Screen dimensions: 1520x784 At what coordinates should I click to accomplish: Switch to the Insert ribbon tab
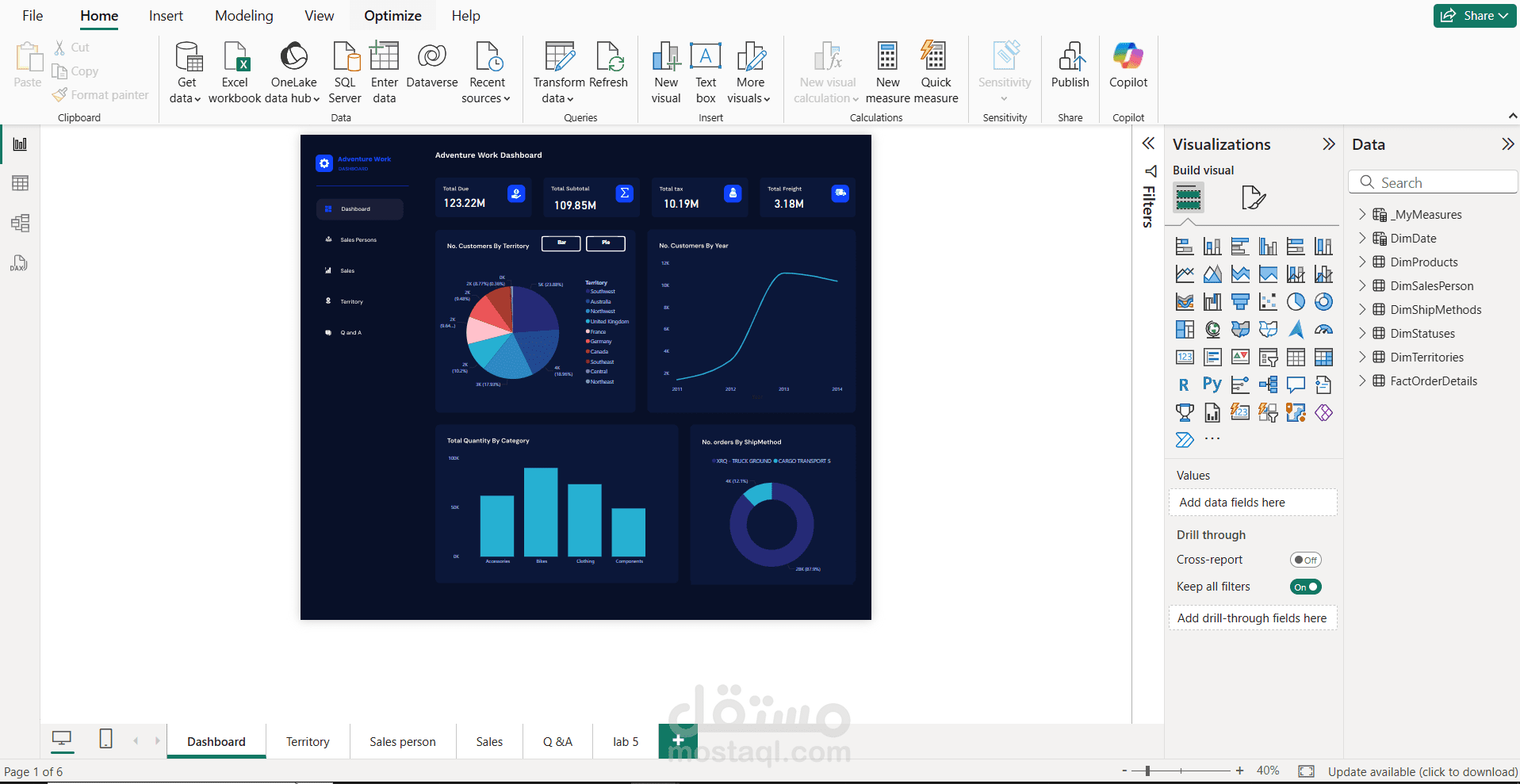coord(166,16)
